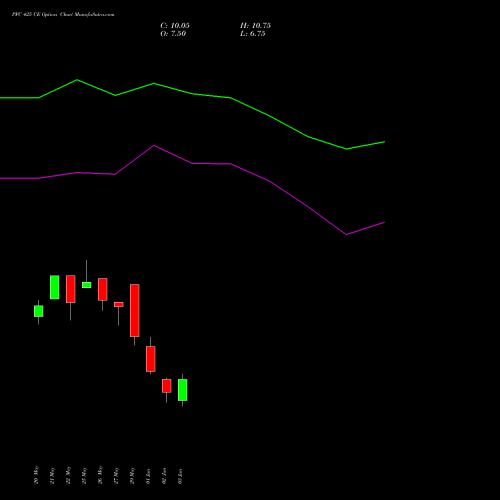Click the '20 May' date axis label

point(36,475)
